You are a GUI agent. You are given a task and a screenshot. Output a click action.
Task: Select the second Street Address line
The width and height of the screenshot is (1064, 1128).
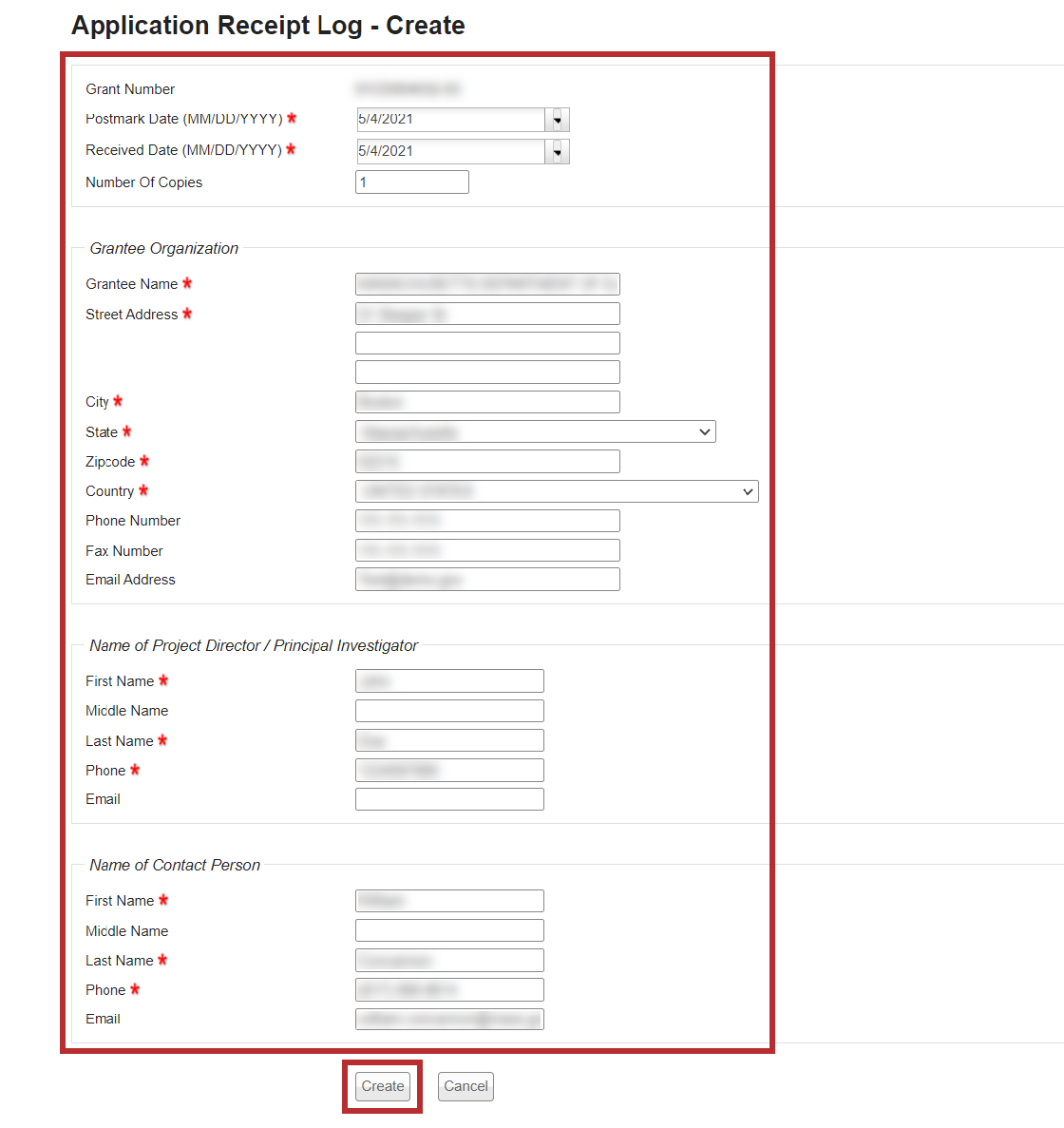pos(487,343)
